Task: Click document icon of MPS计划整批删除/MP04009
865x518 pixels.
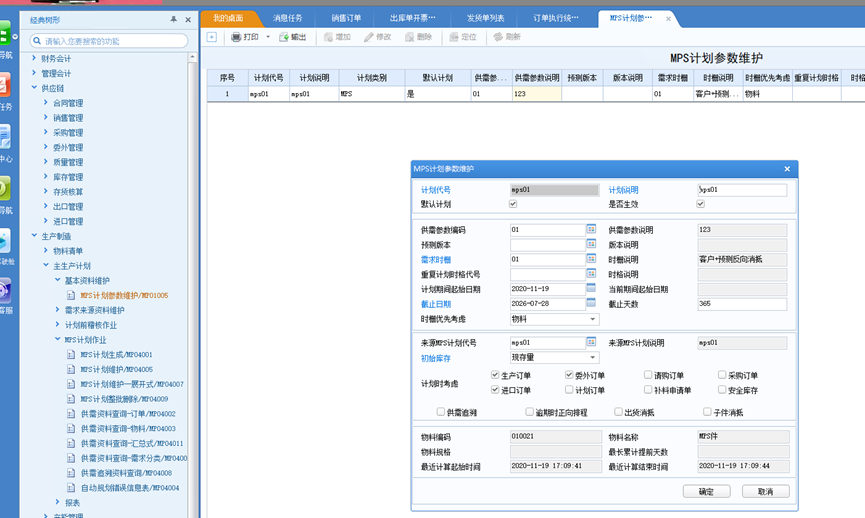Action: (71, 399)
